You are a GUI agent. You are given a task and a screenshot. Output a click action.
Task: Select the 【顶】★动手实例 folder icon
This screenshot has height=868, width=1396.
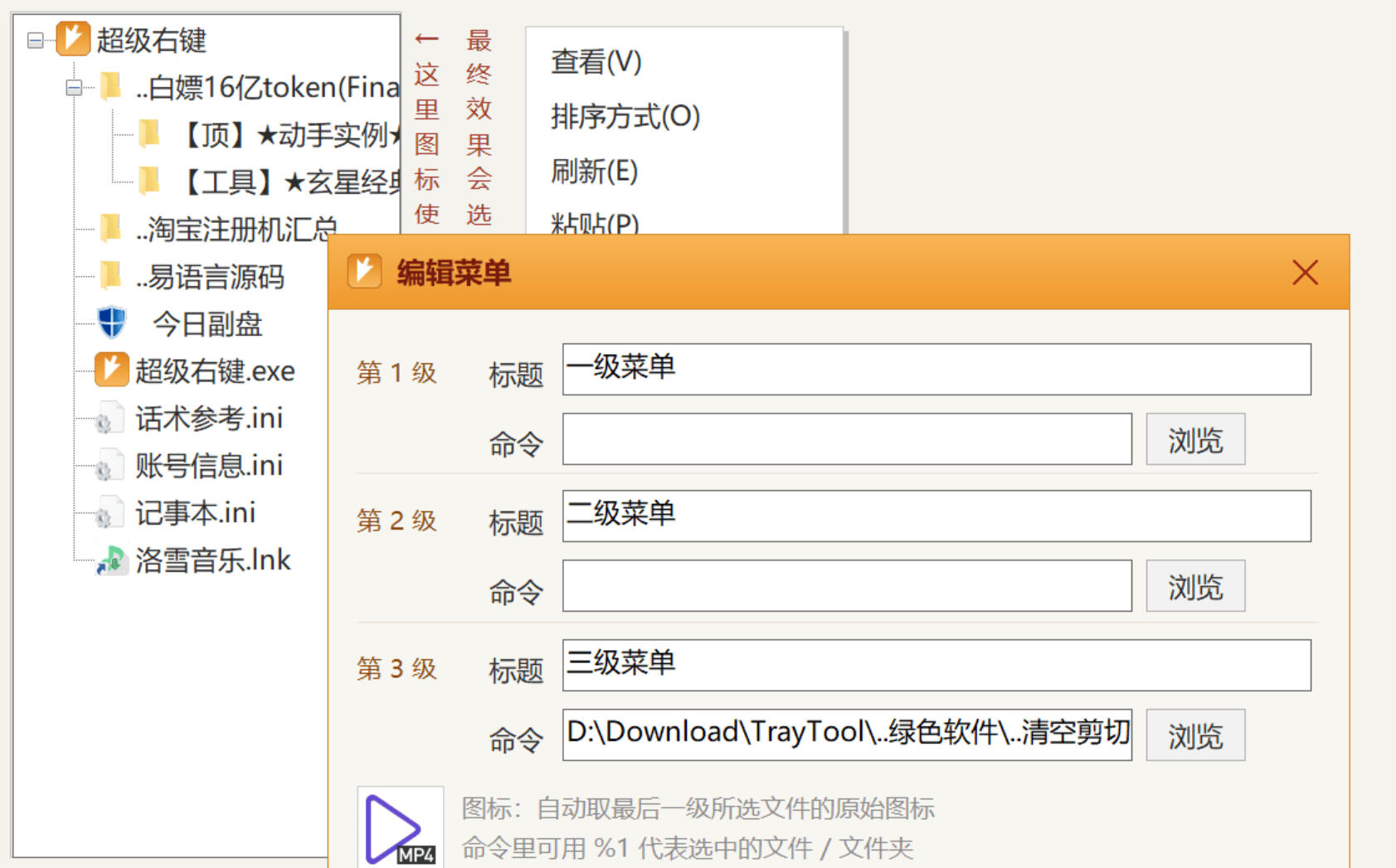pyautogui.click(x=149, y=133)
